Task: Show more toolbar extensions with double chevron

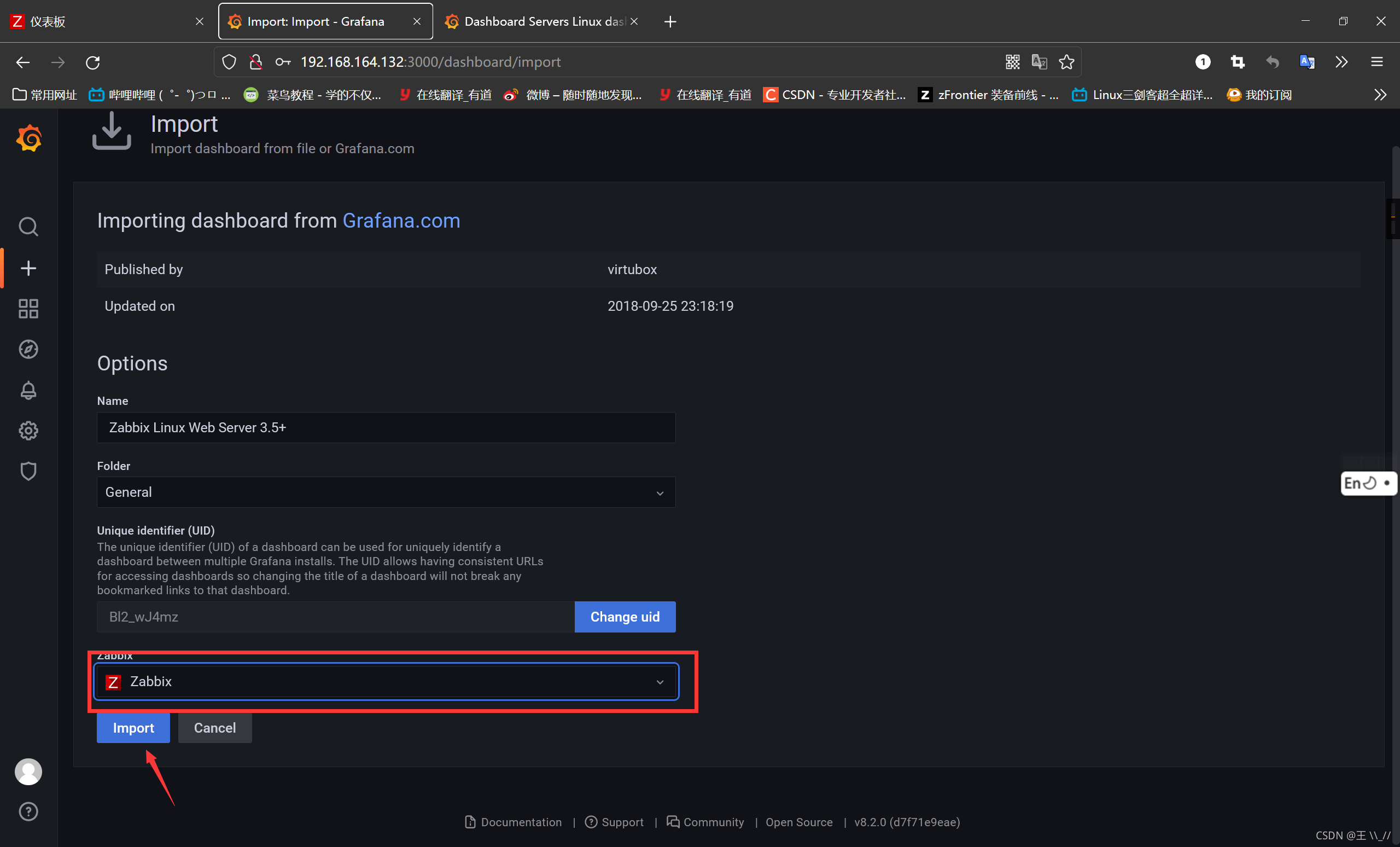Action: click(x=1341, y=62)
